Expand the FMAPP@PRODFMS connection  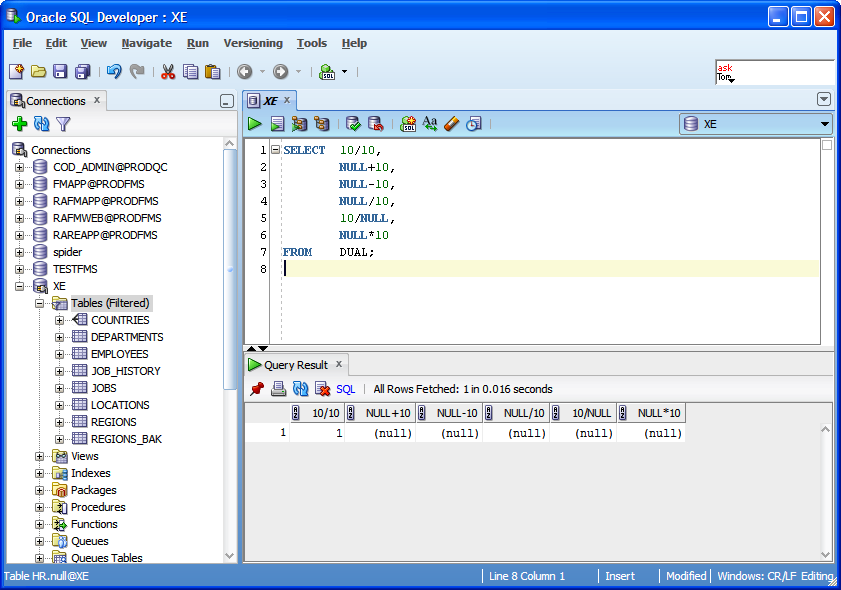(x=19, y=185)
